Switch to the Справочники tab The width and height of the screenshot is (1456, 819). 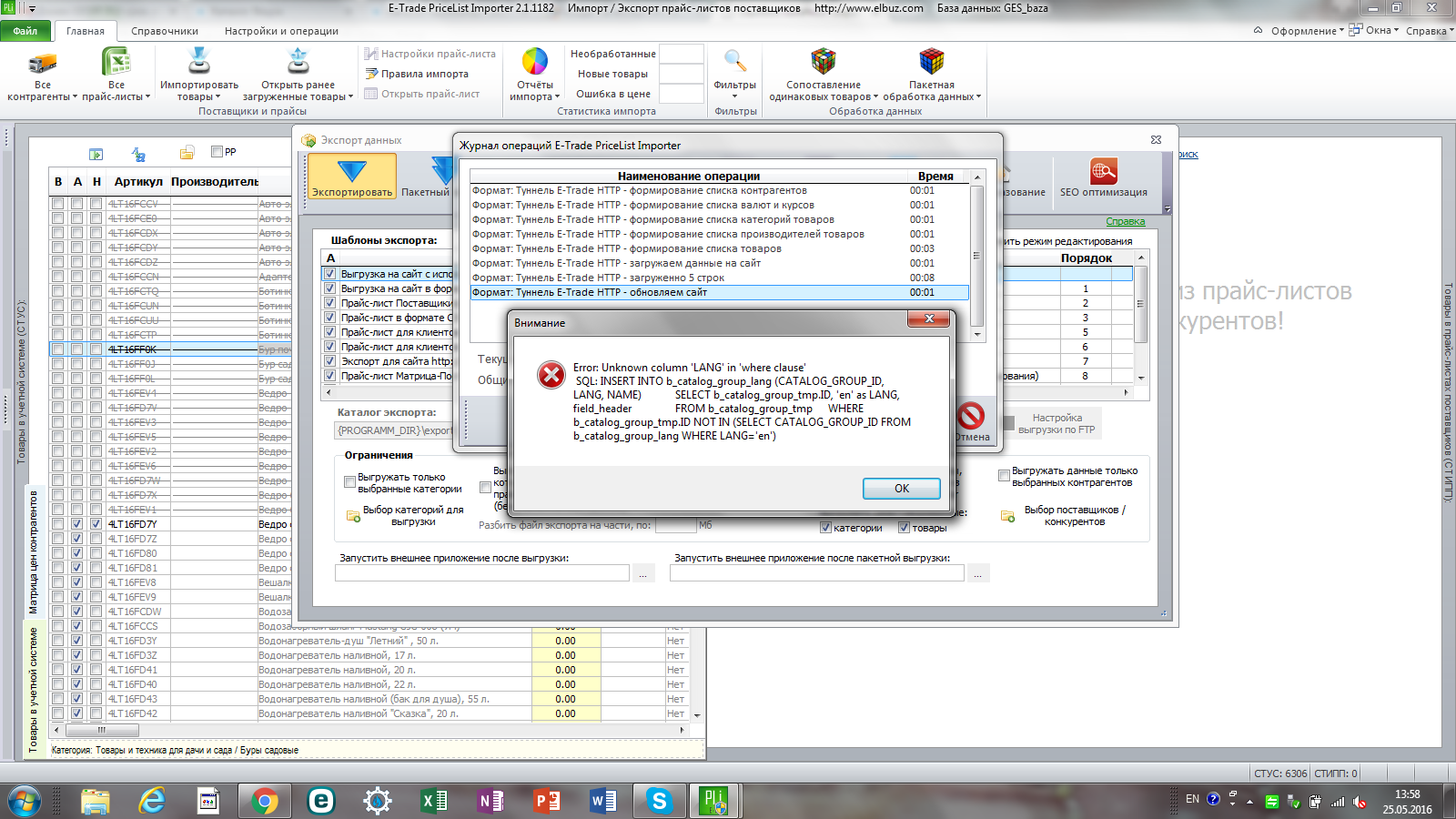click(165, 31)
